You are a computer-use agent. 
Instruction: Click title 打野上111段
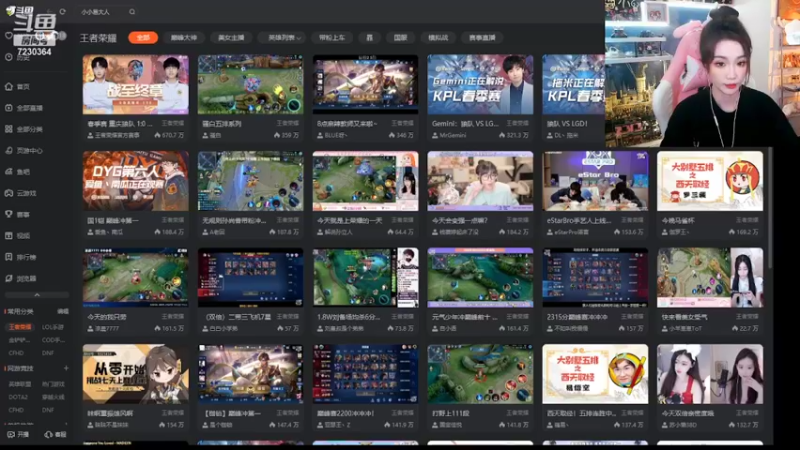[x=451, y=413]
